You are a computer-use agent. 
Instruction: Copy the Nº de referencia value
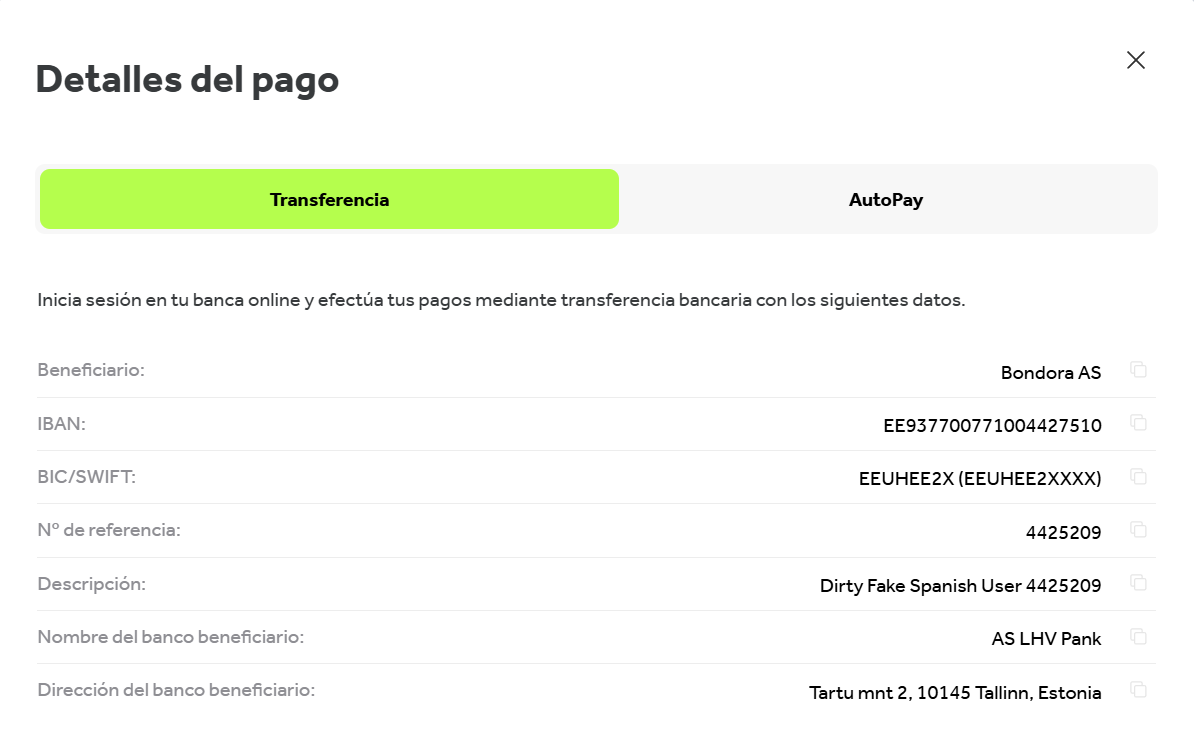click(x=1138, y=530)
